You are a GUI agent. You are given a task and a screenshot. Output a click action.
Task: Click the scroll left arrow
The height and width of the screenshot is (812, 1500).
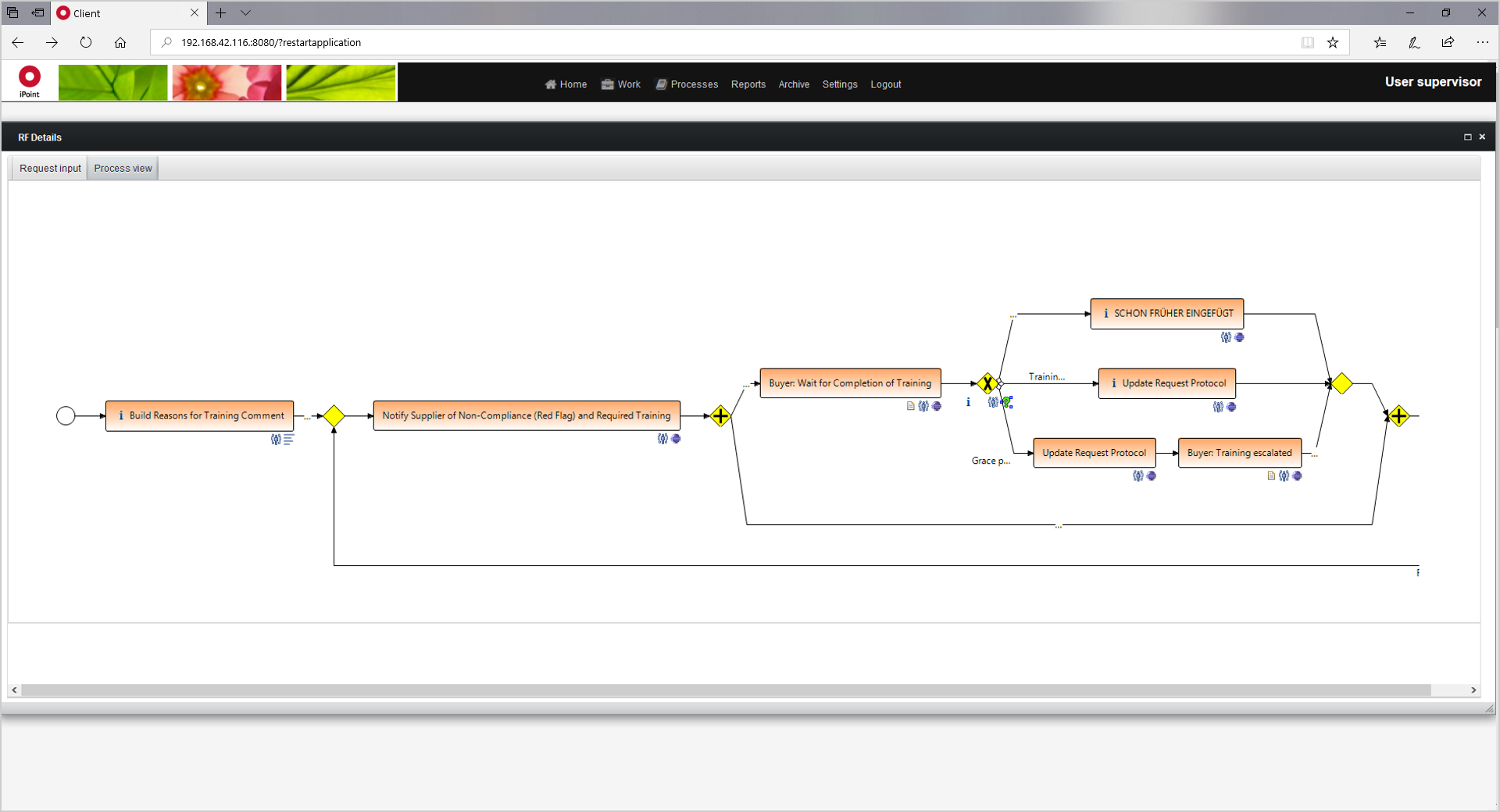click(x=15, y=690)
